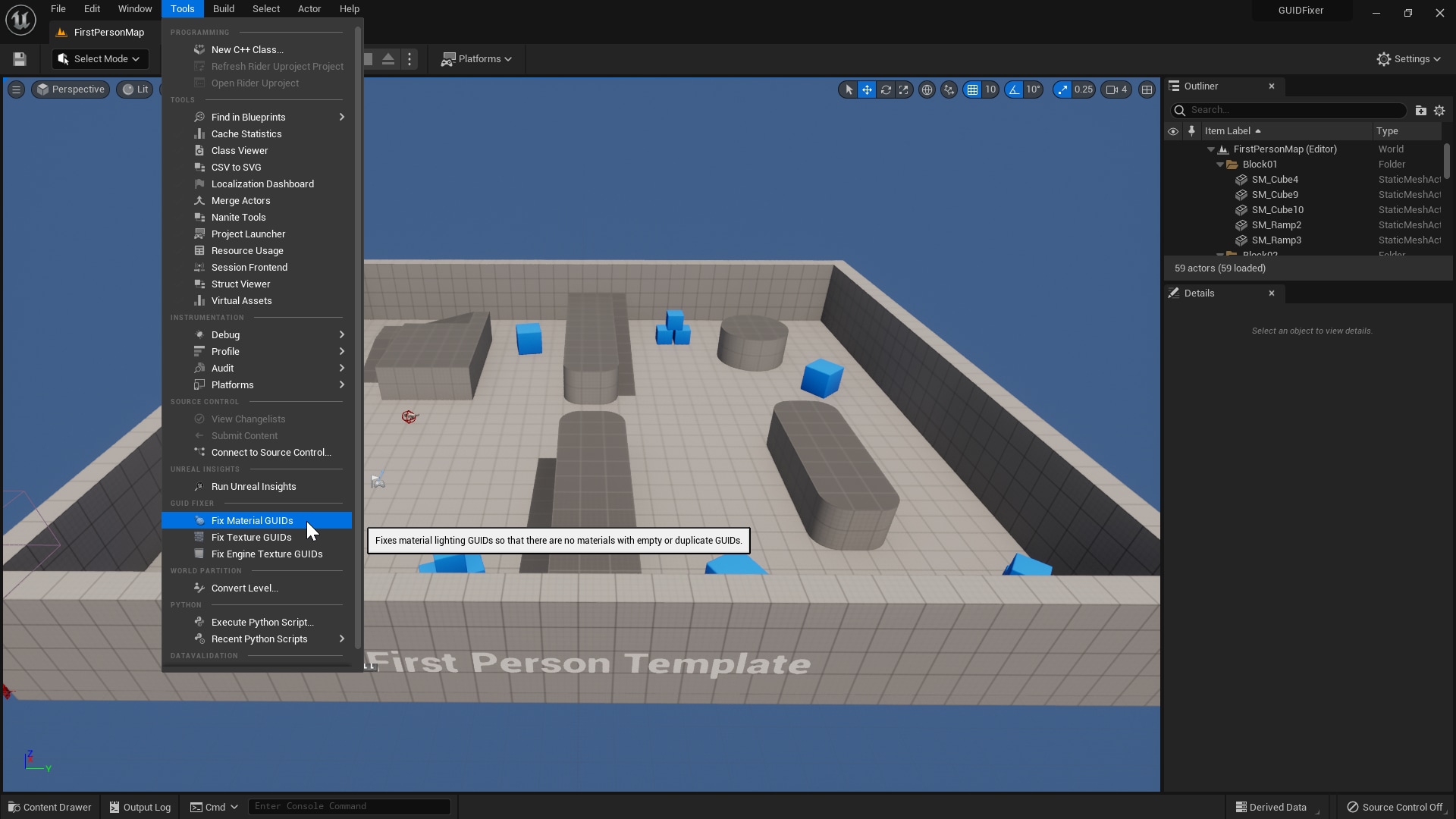The image size is (1456, 819).
Task: Open the Content Drawer
Action: (49, 806)
